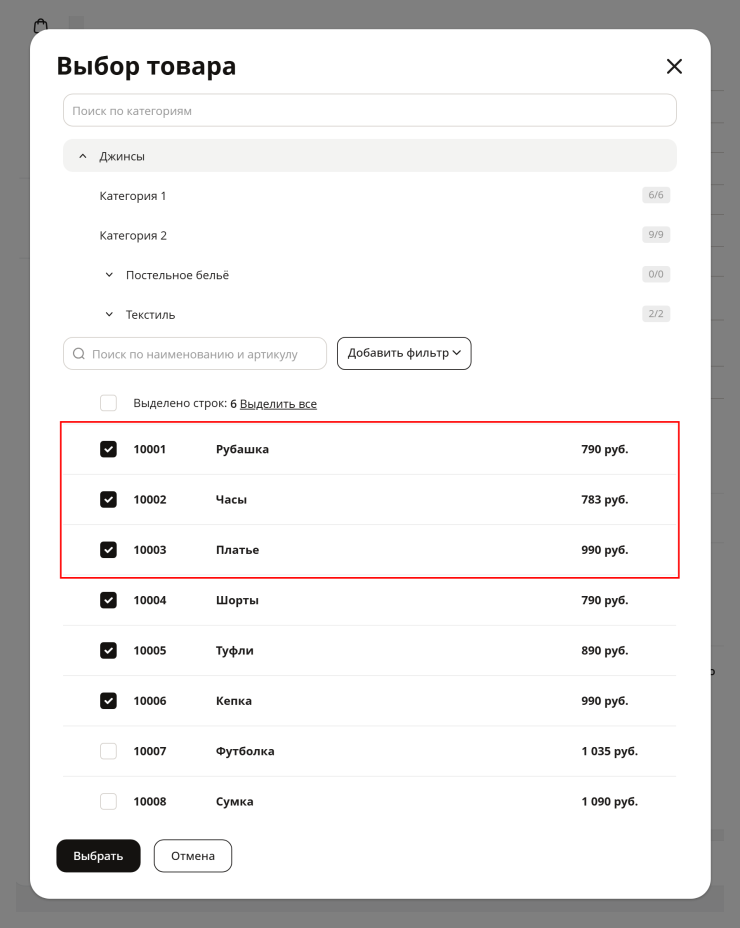Select Категория 2 in the tree

[133, 236]
